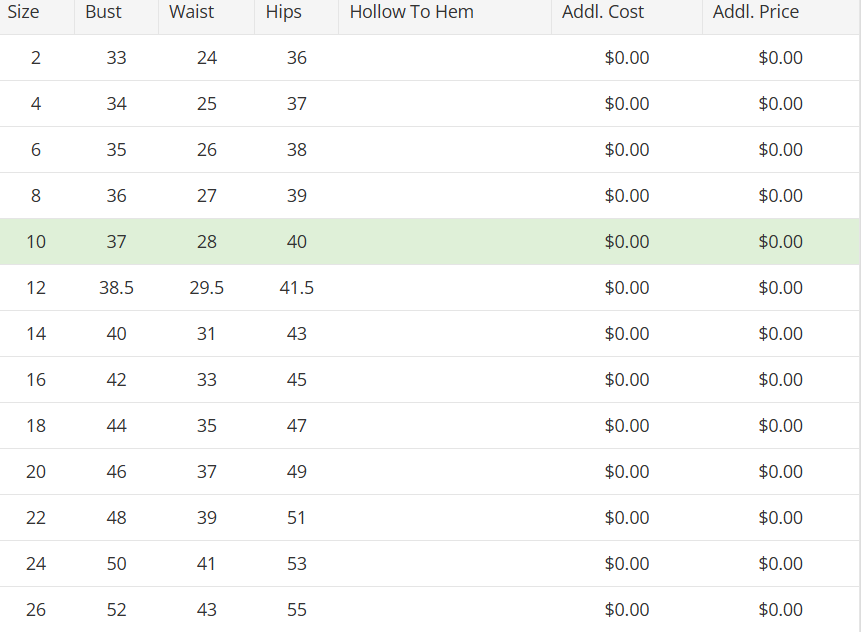This screenshot has width=861, height=632.
Task: Click the Addl. Price for size 4
Action: point(781,104)
